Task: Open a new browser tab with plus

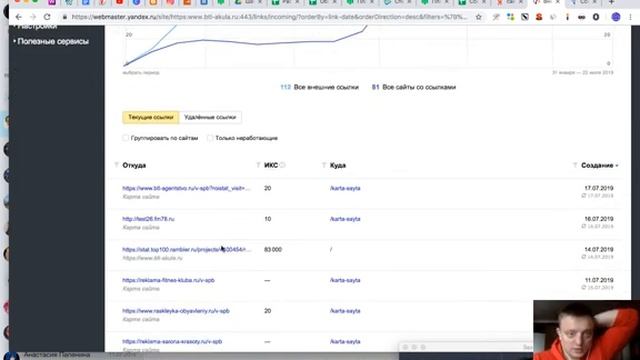Action: [x=611, y=2]
